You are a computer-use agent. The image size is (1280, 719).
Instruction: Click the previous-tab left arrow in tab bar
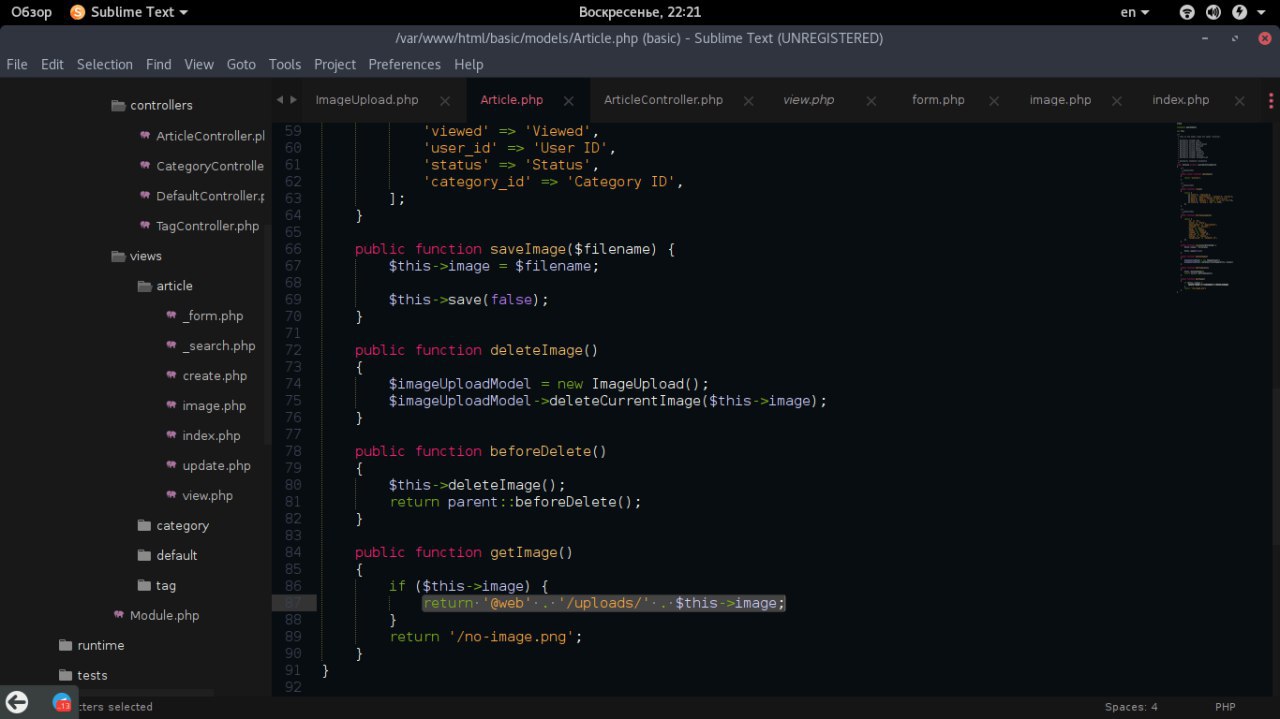280,99
